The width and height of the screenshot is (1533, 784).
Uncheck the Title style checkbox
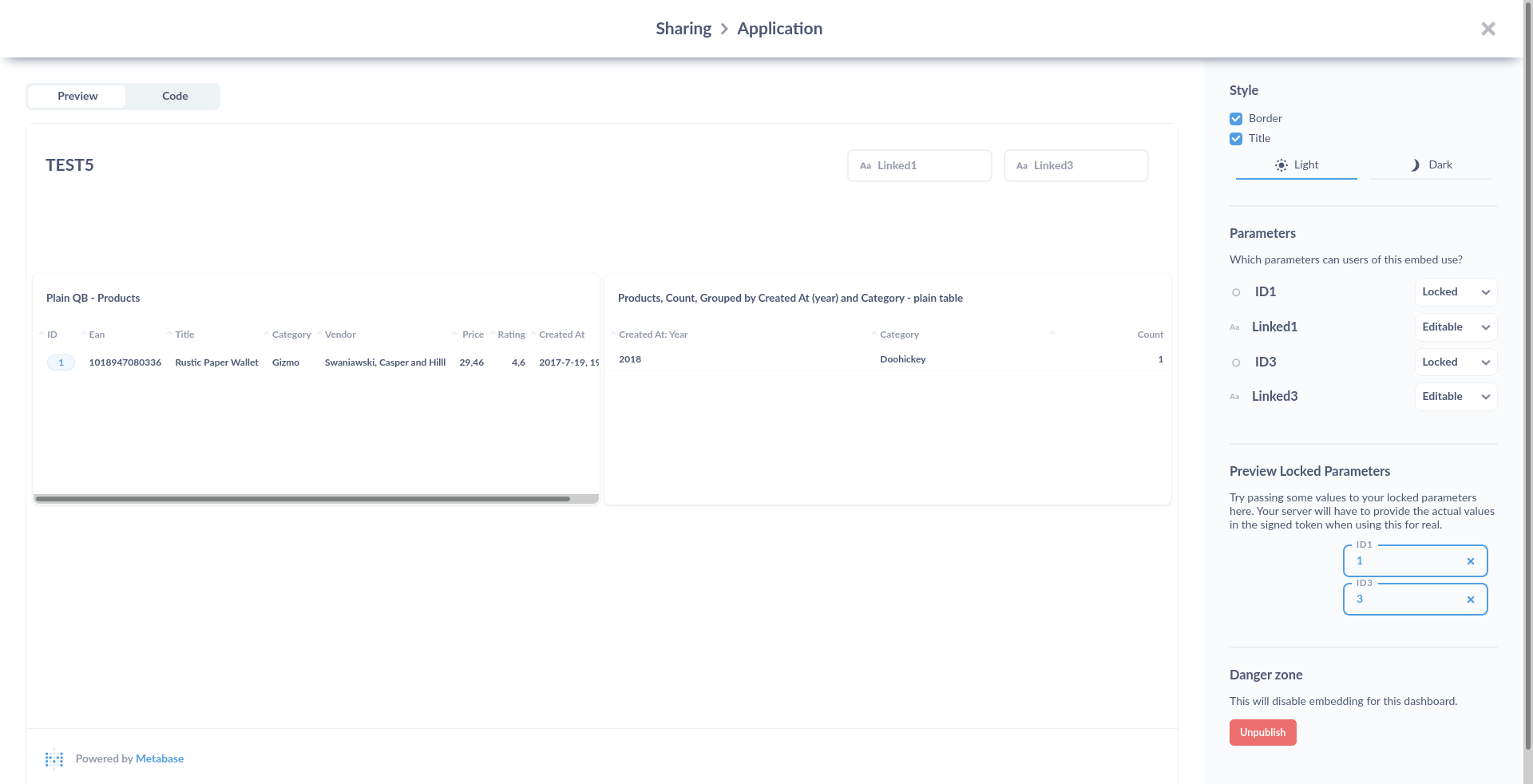coord(1235,139)
